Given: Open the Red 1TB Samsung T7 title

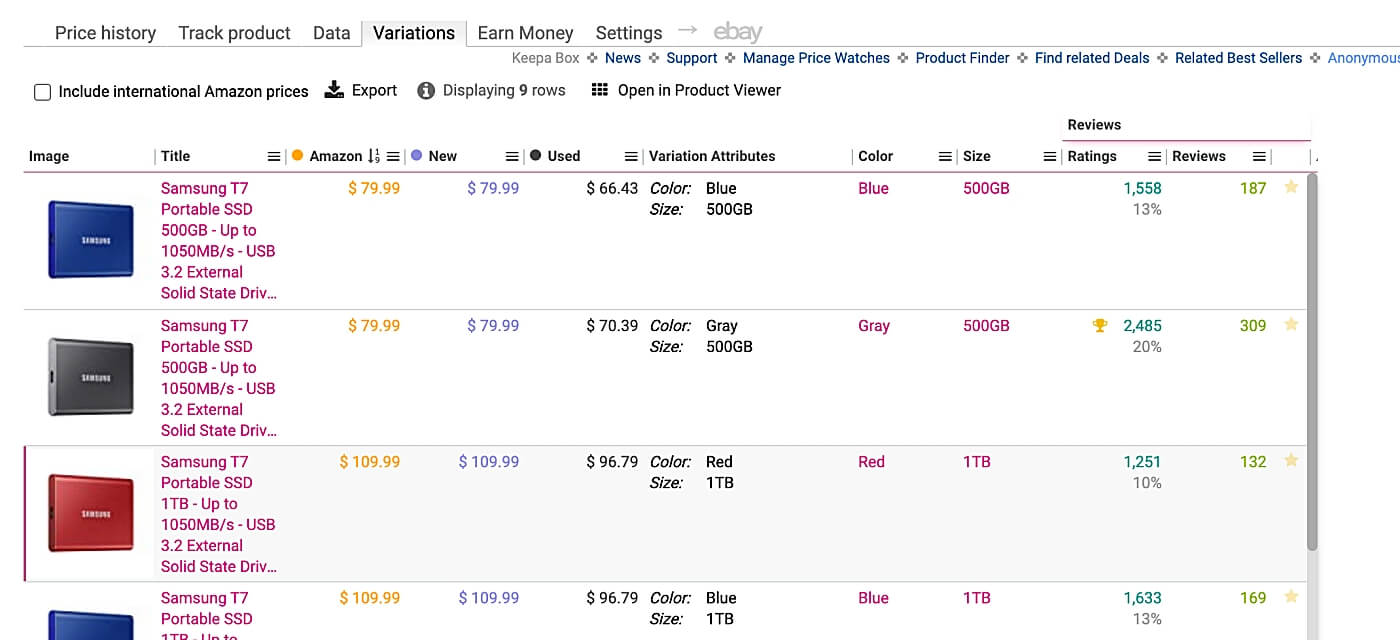Looking at the screenshot, I should point(219,514).
